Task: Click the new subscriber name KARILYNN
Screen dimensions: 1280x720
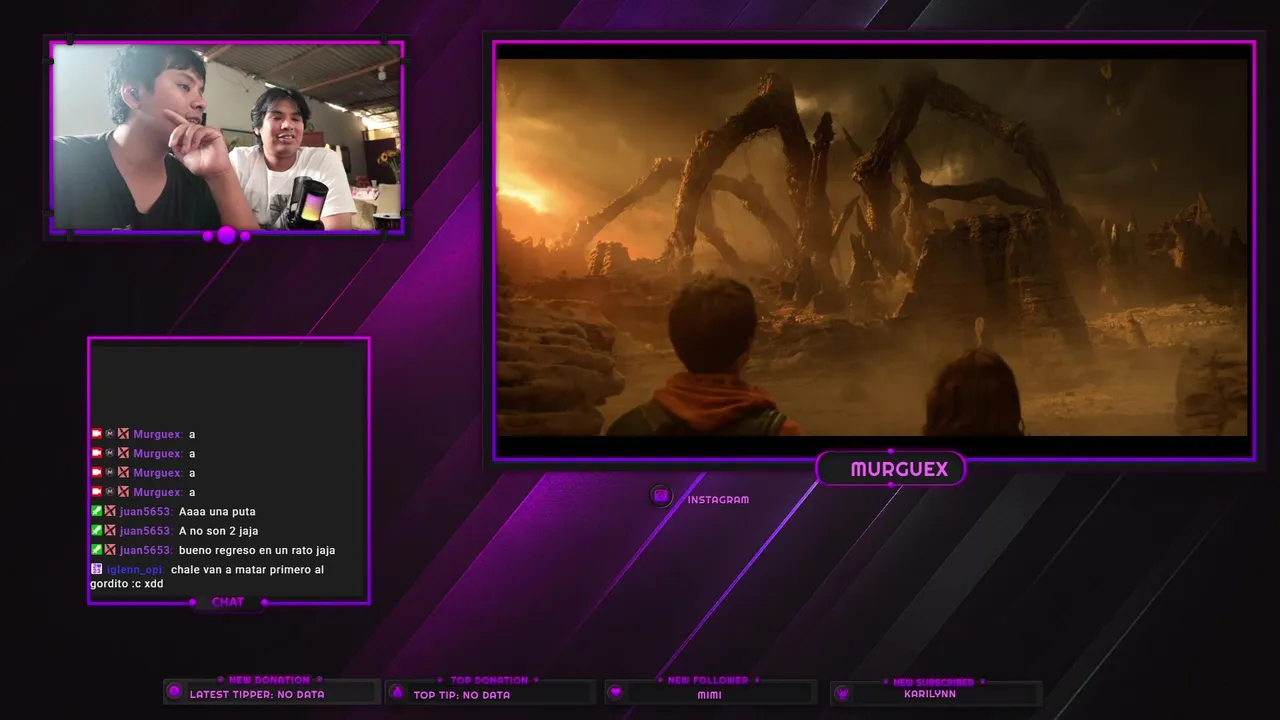Action: tap(930, 694)
